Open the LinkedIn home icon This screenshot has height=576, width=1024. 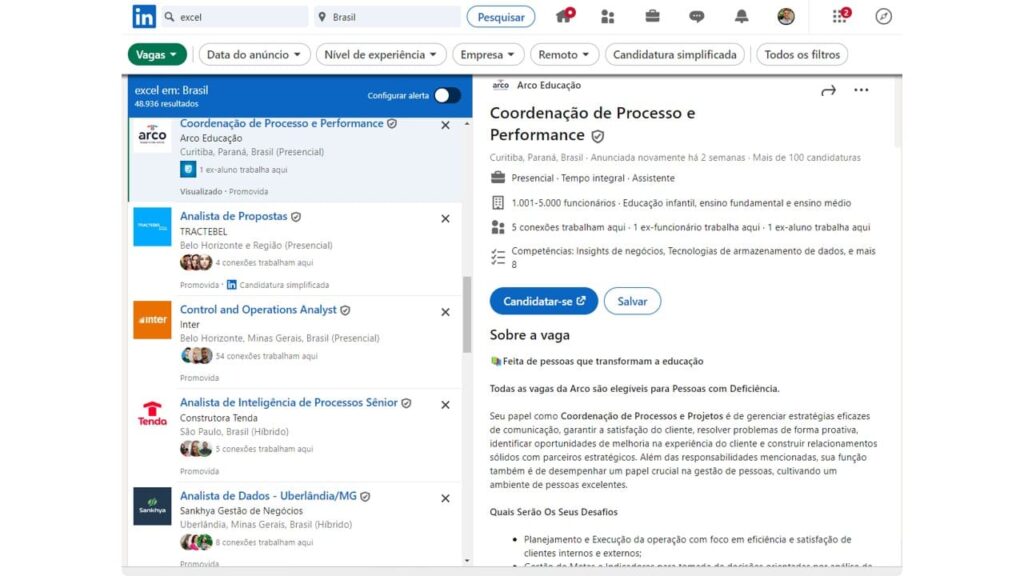[x=564, y=16]
